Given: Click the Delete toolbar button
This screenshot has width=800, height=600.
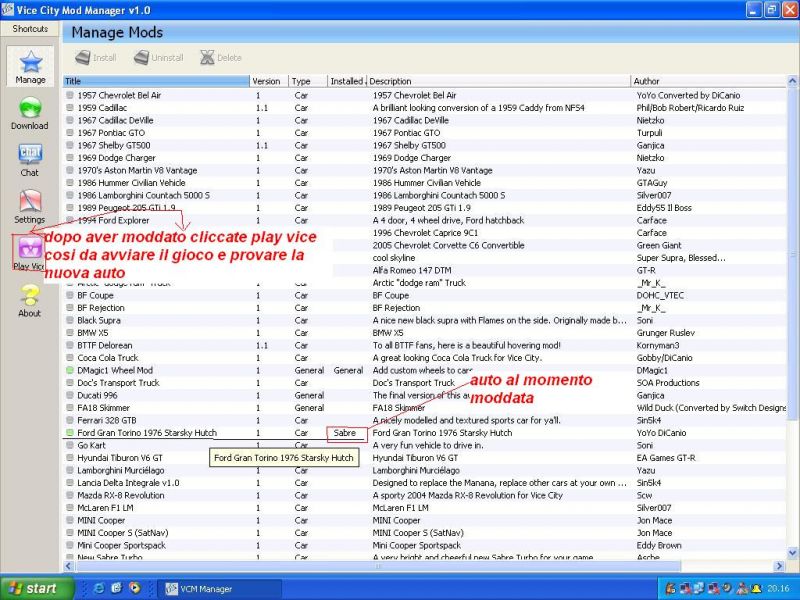Looking at the screenshot, I should click(221, 58).
